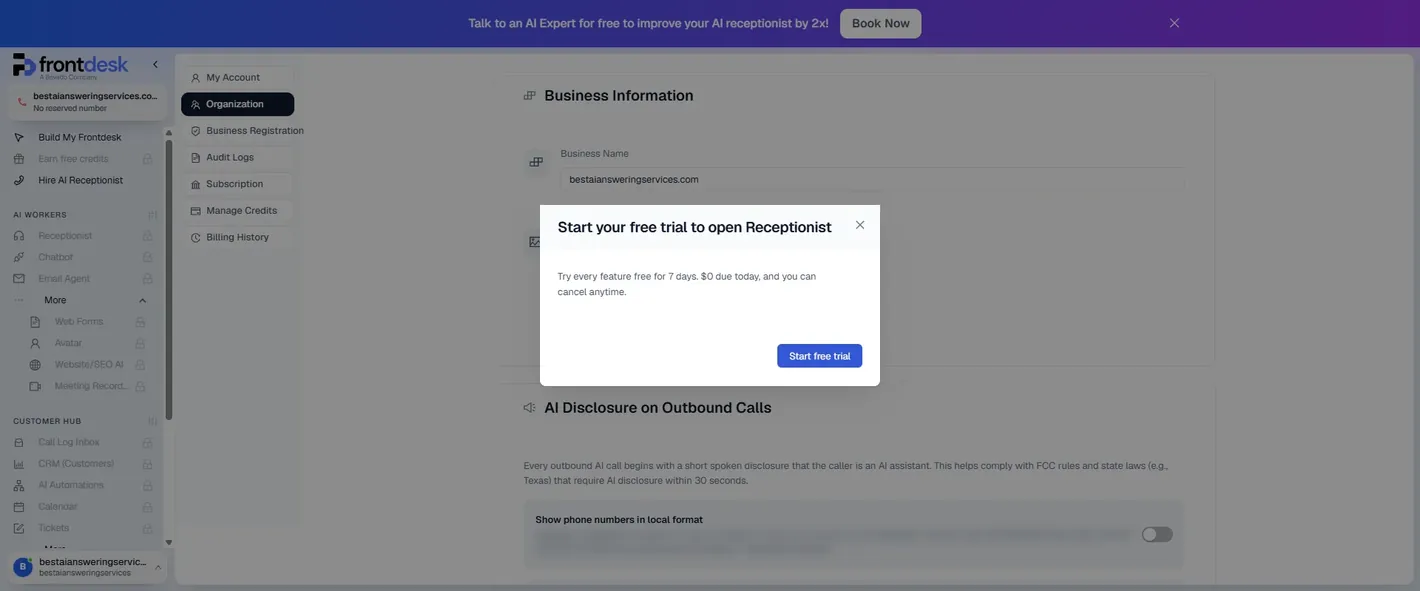
Task: Click the lock icon beside Email Agent
Action: click(148, 279)
